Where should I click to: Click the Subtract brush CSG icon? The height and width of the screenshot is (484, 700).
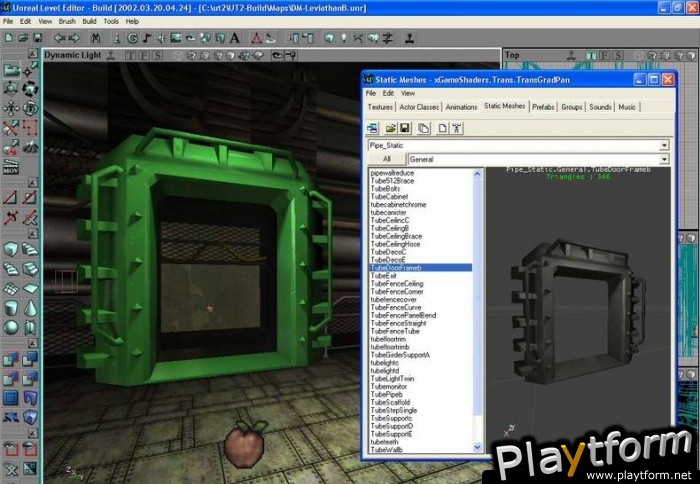[30, 359]
